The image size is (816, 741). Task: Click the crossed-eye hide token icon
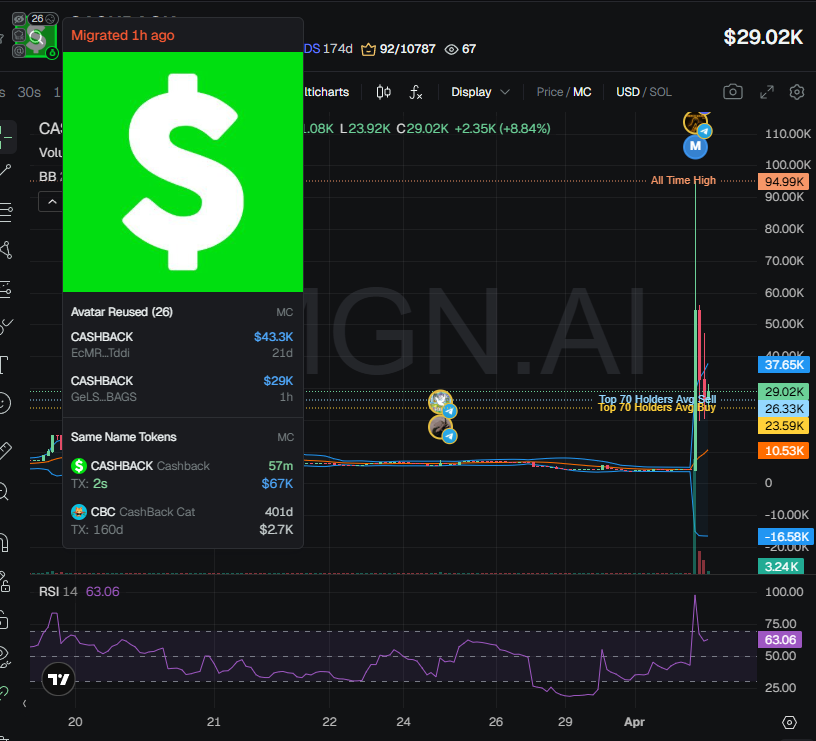[x=19, y=19]
